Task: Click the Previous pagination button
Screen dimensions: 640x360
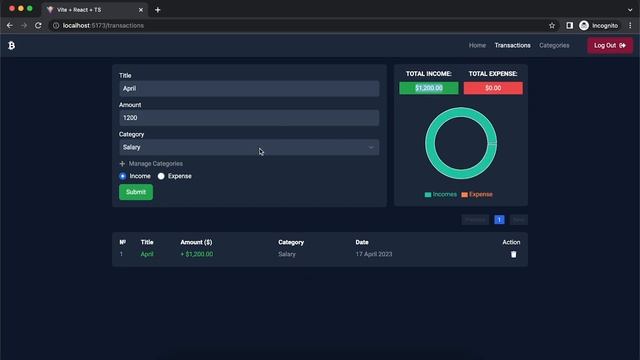Action: tap(475, 220)
